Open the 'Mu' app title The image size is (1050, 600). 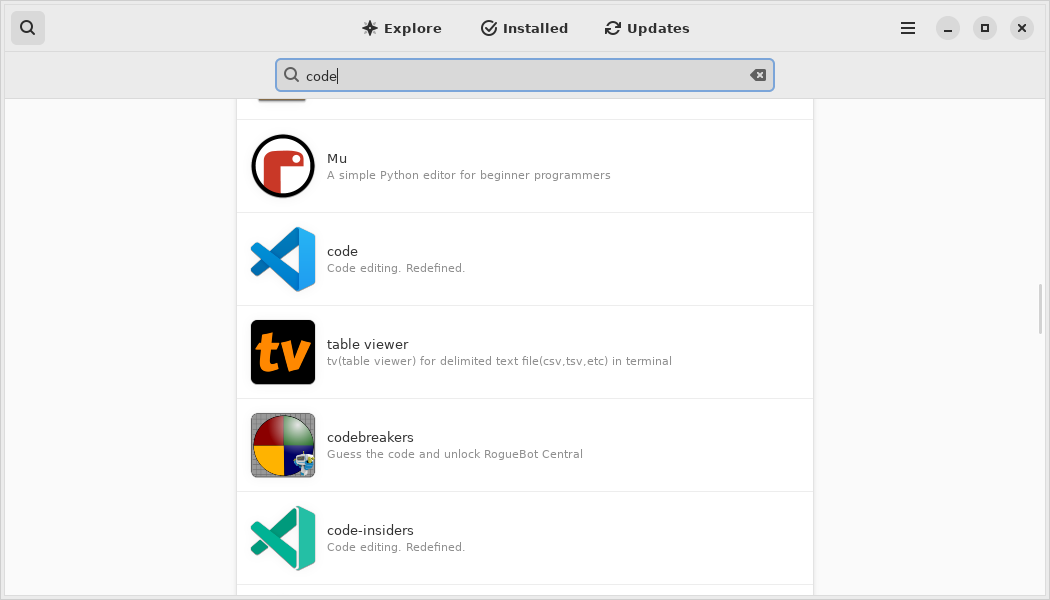pyautogui.click(x=337, y=158)
